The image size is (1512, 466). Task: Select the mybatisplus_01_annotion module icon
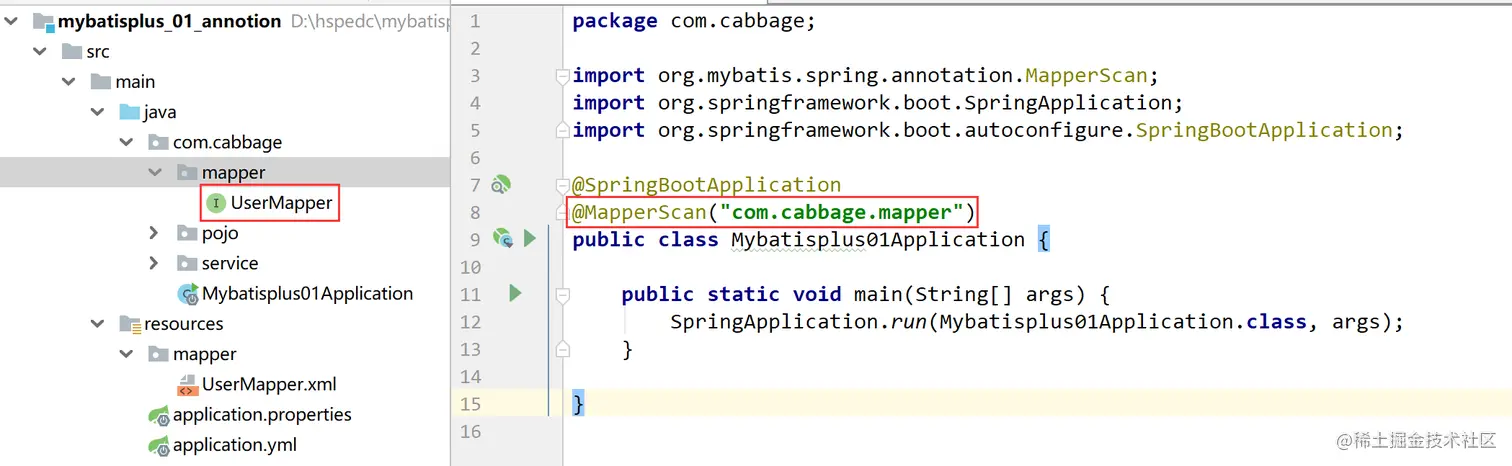point(41,21)
